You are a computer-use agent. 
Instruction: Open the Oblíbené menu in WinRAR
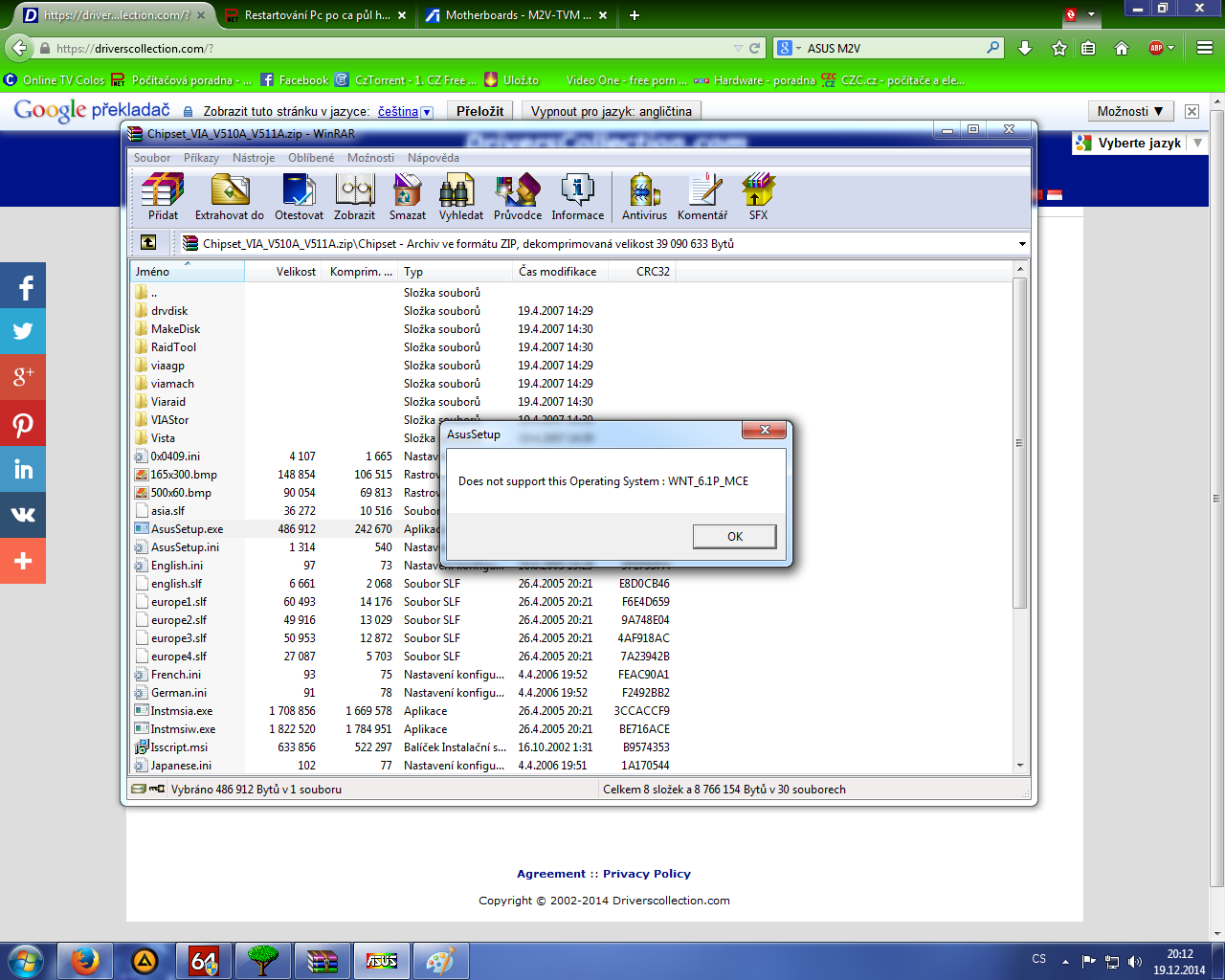point(311,158)
